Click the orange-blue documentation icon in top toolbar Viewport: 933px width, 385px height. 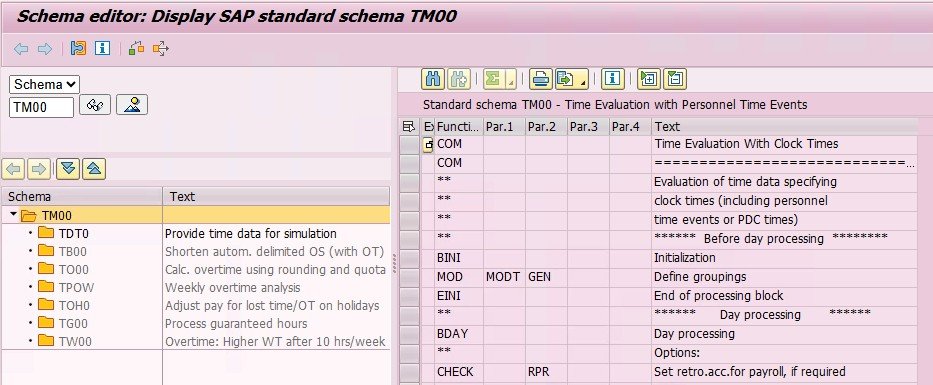78,48
